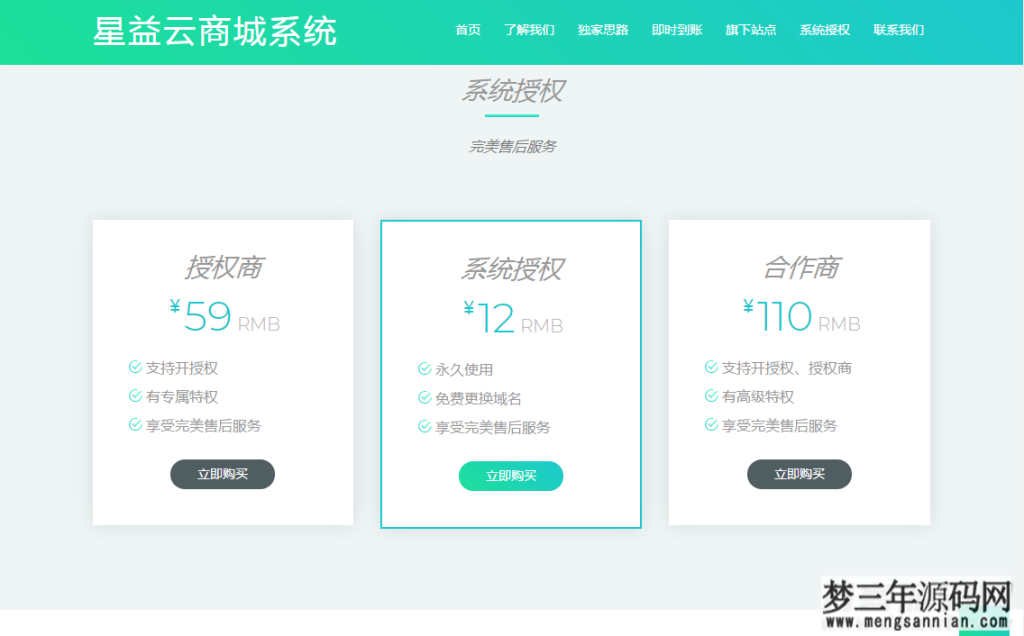
Task: Open the 联系我们 page
Action: coord(897,30)
